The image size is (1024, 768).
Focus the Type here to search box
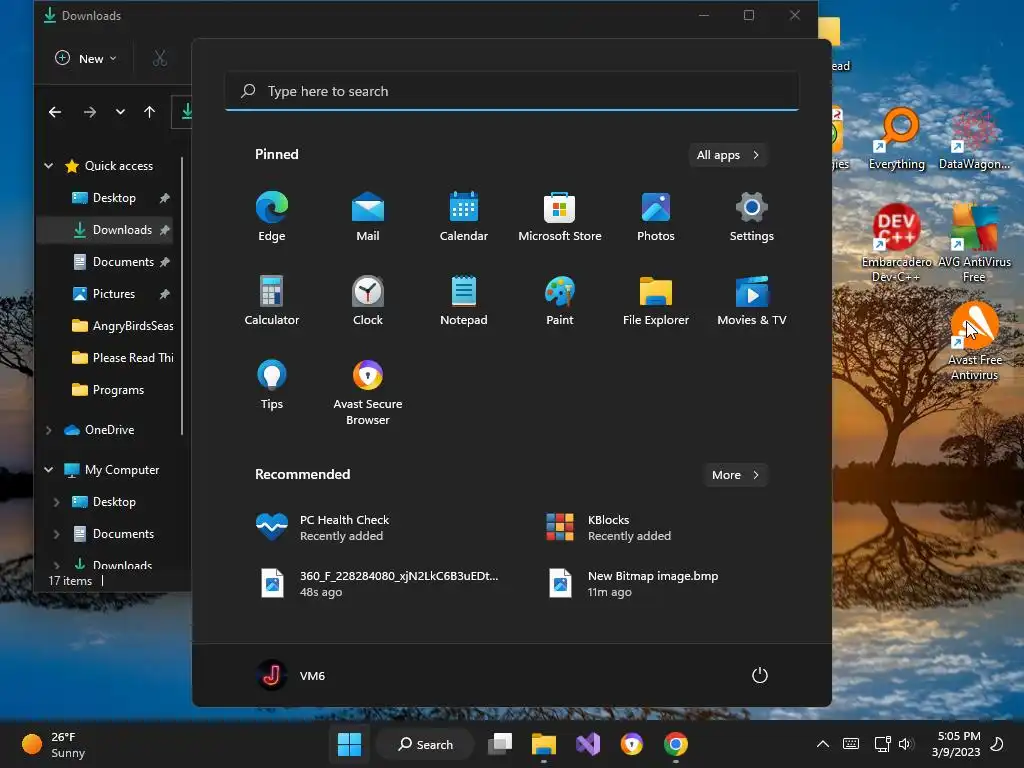click(x=512, y=91)
